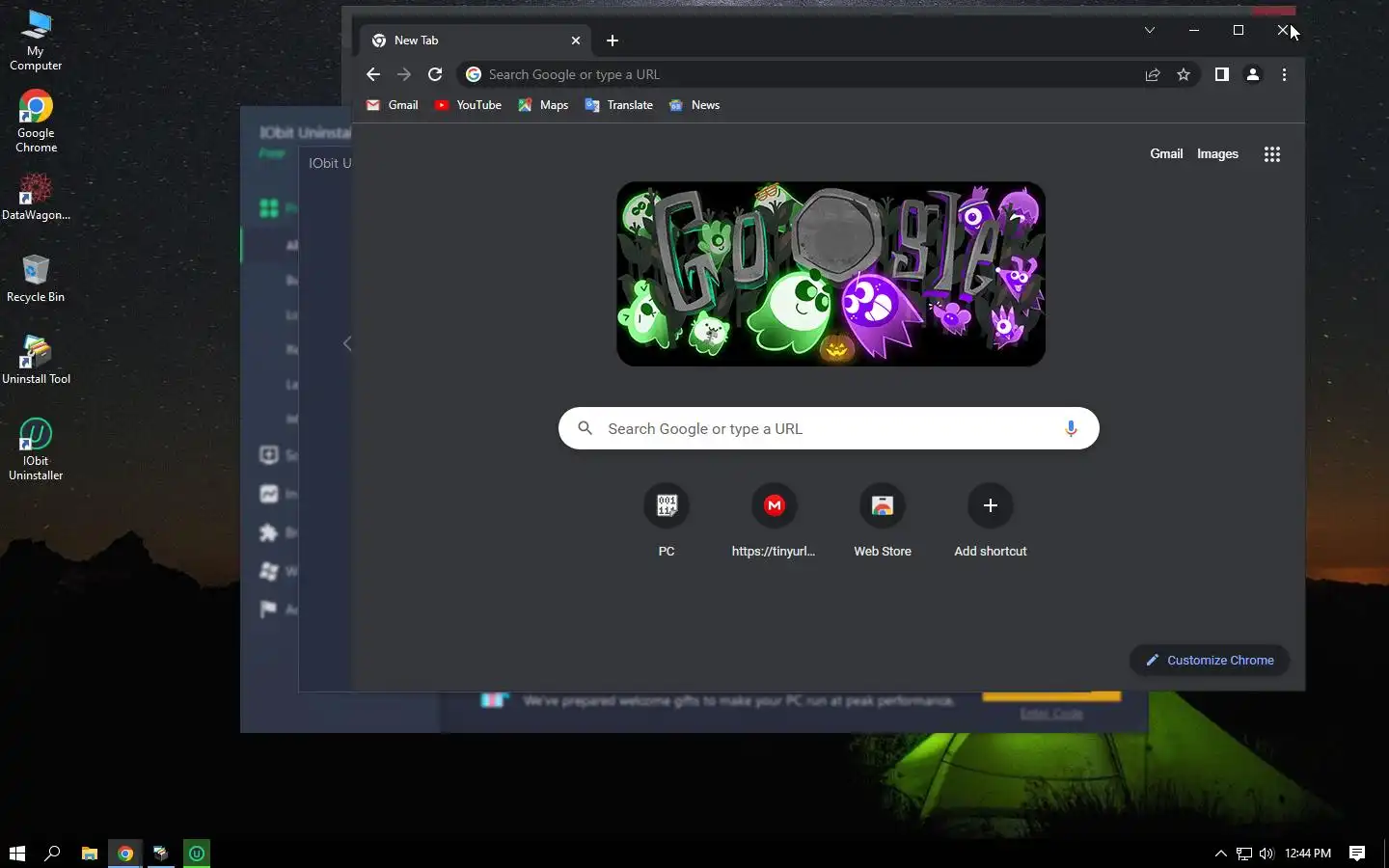Open the Gmail bookmark in the bookmarks bar
Viewport: 1389px width, 868px height.
(393, 105)
